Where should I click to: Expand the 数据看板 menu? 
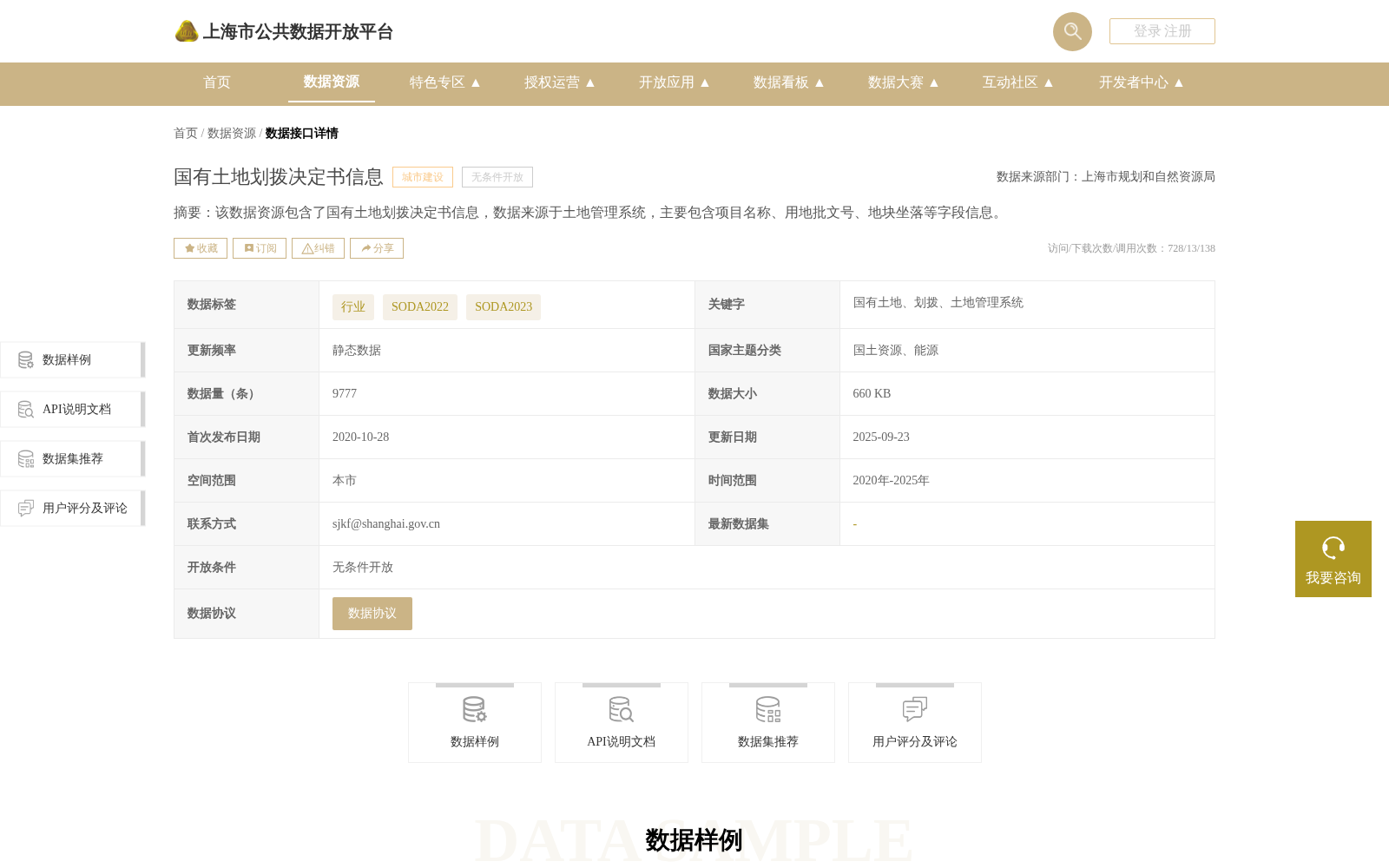click(x=789, y=82)
